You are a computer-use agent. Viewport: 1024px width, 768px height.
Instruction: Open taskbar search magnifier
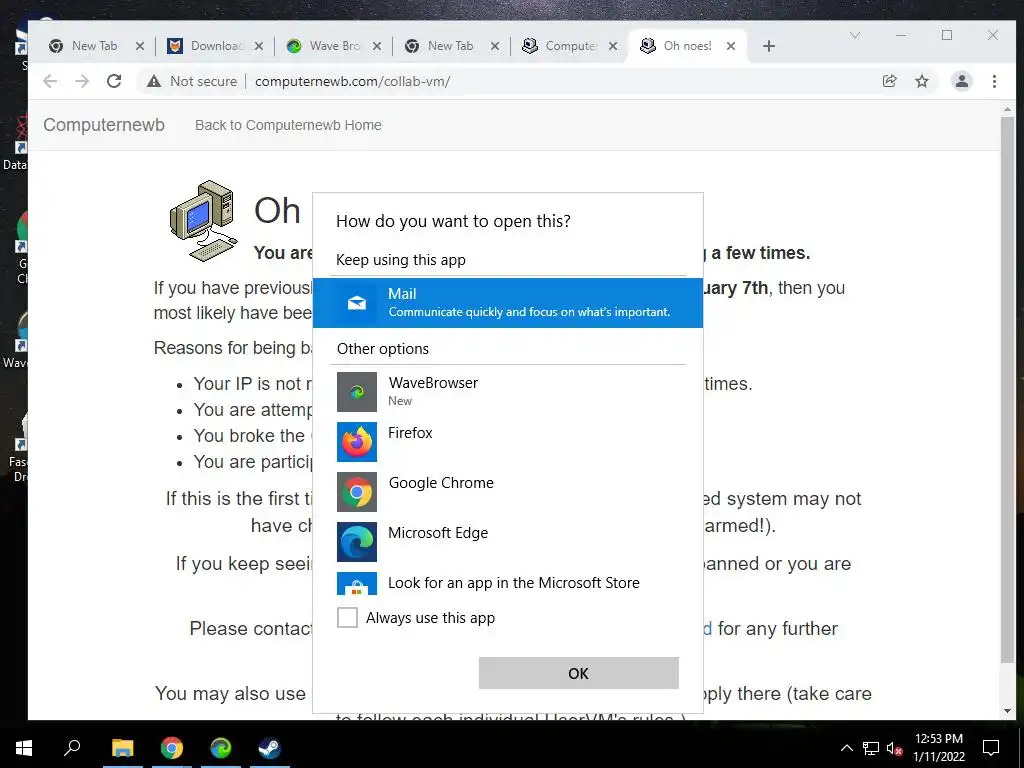click(72, 747)
